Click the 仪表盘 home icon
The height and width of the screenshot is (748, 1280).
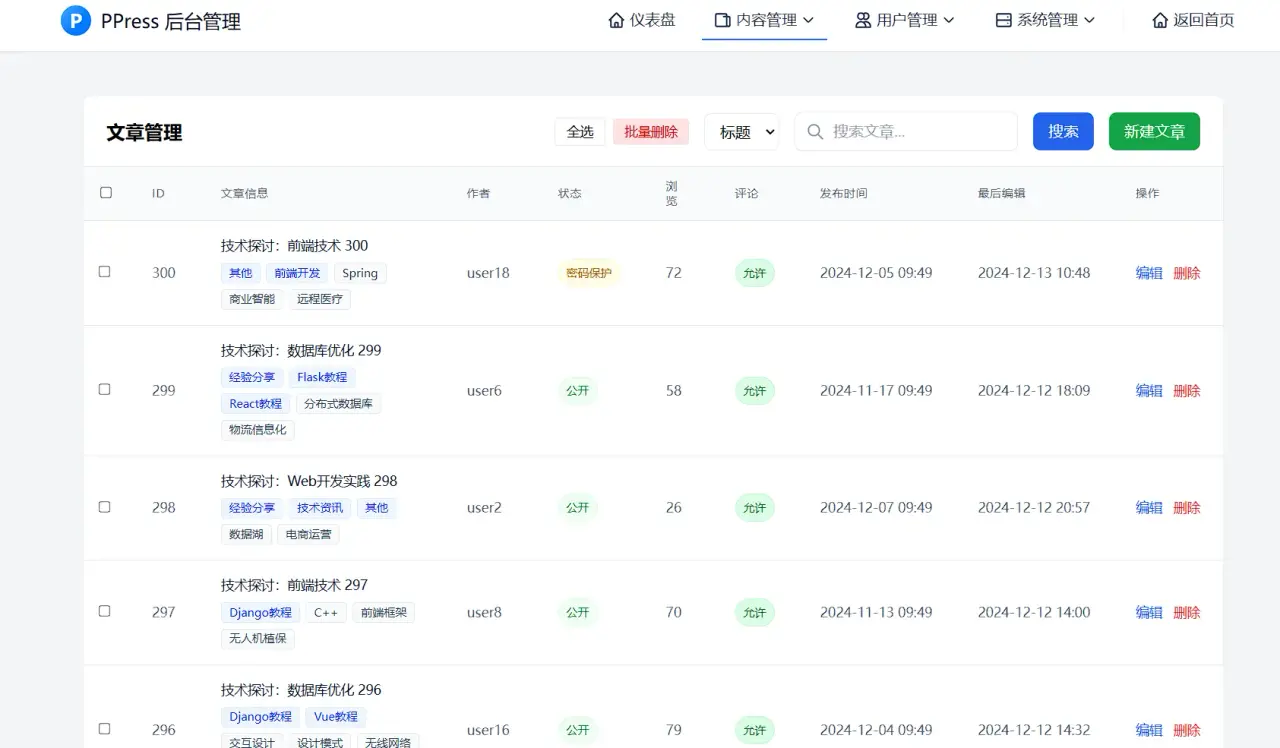617,19
